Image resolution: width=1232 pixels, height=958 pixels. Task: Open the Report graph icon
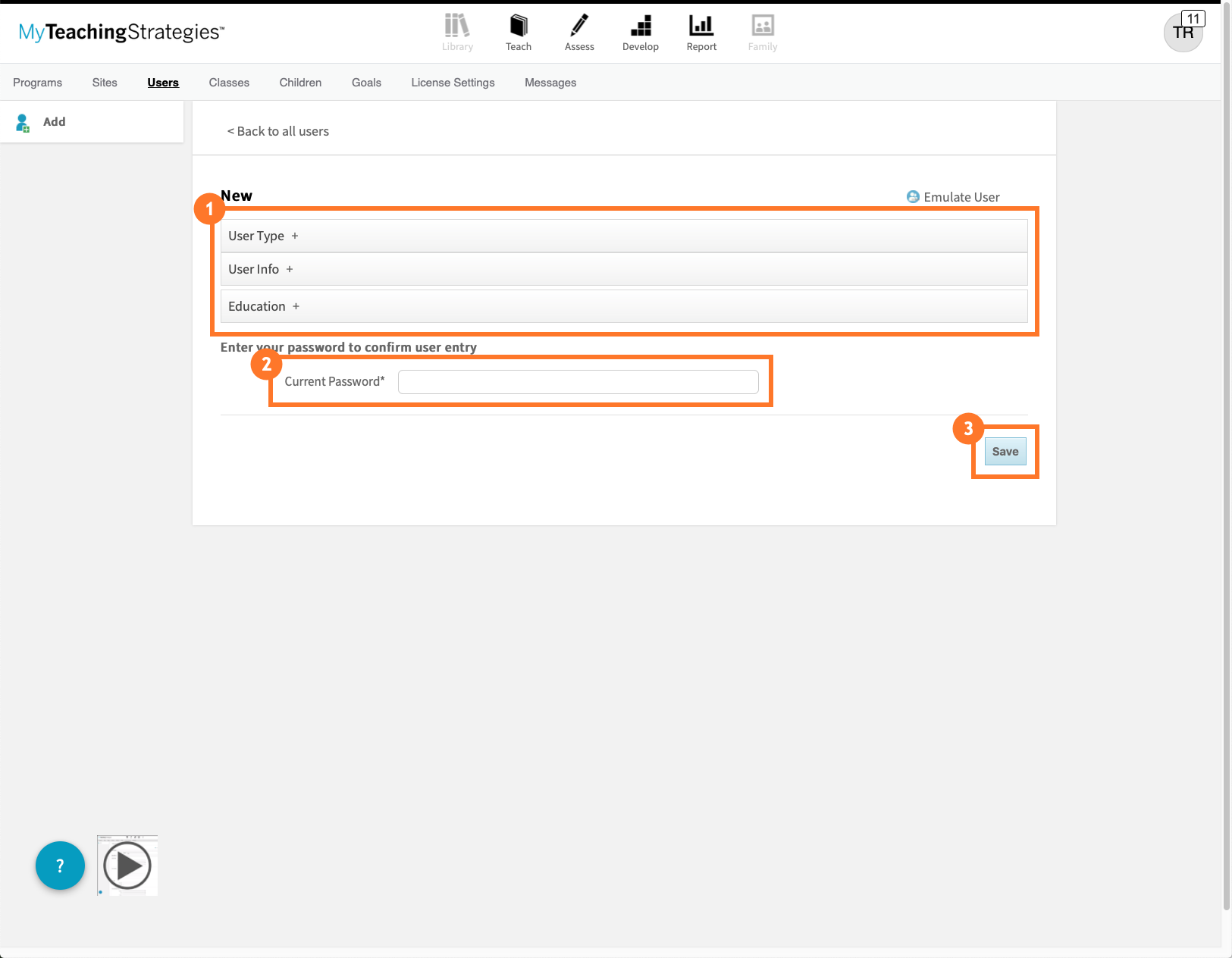(x=701, y=30)
